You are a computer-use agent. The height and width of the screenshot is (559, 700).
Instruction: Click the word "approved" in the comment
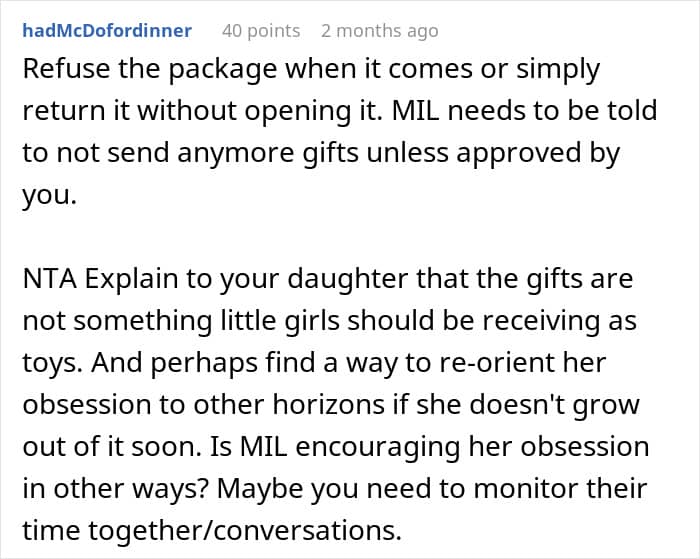pyautogui.click(x=518, y=154)
